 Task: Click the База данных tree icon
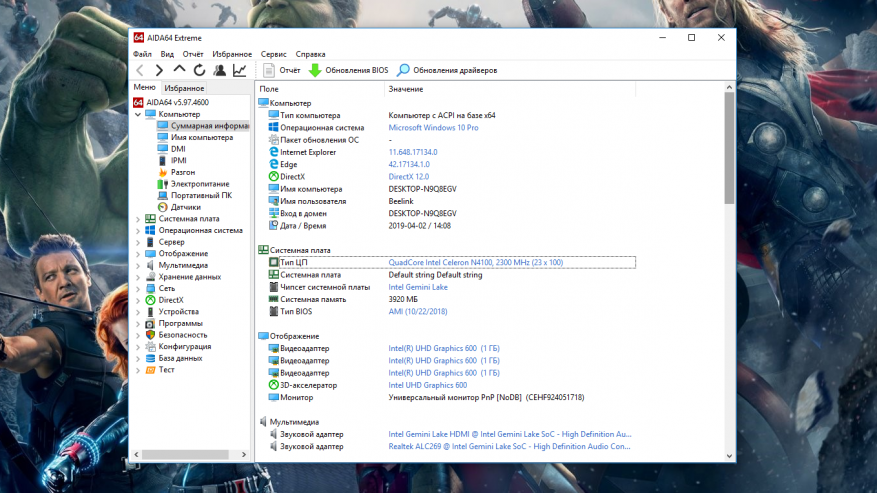[150, 358]
